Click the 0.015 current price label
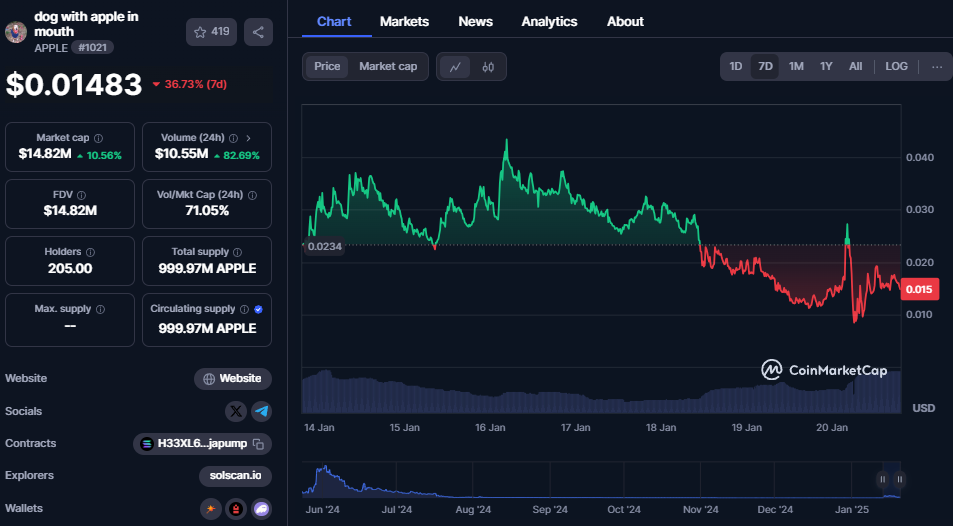The image size is (953, 526). pyautogui.click(x=919, y=289)
